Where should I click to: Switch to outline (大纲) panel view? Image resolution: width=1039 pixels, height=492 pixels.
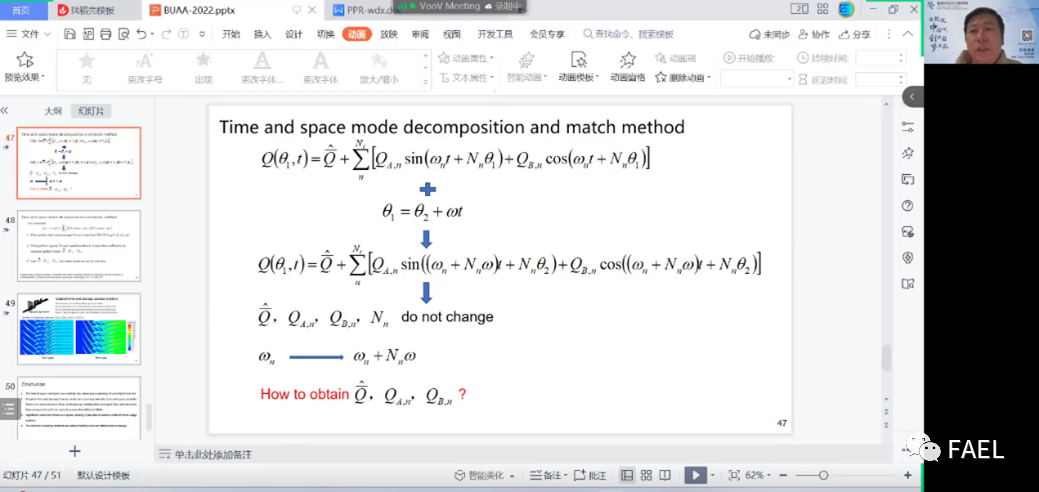[x=53, y=110]
